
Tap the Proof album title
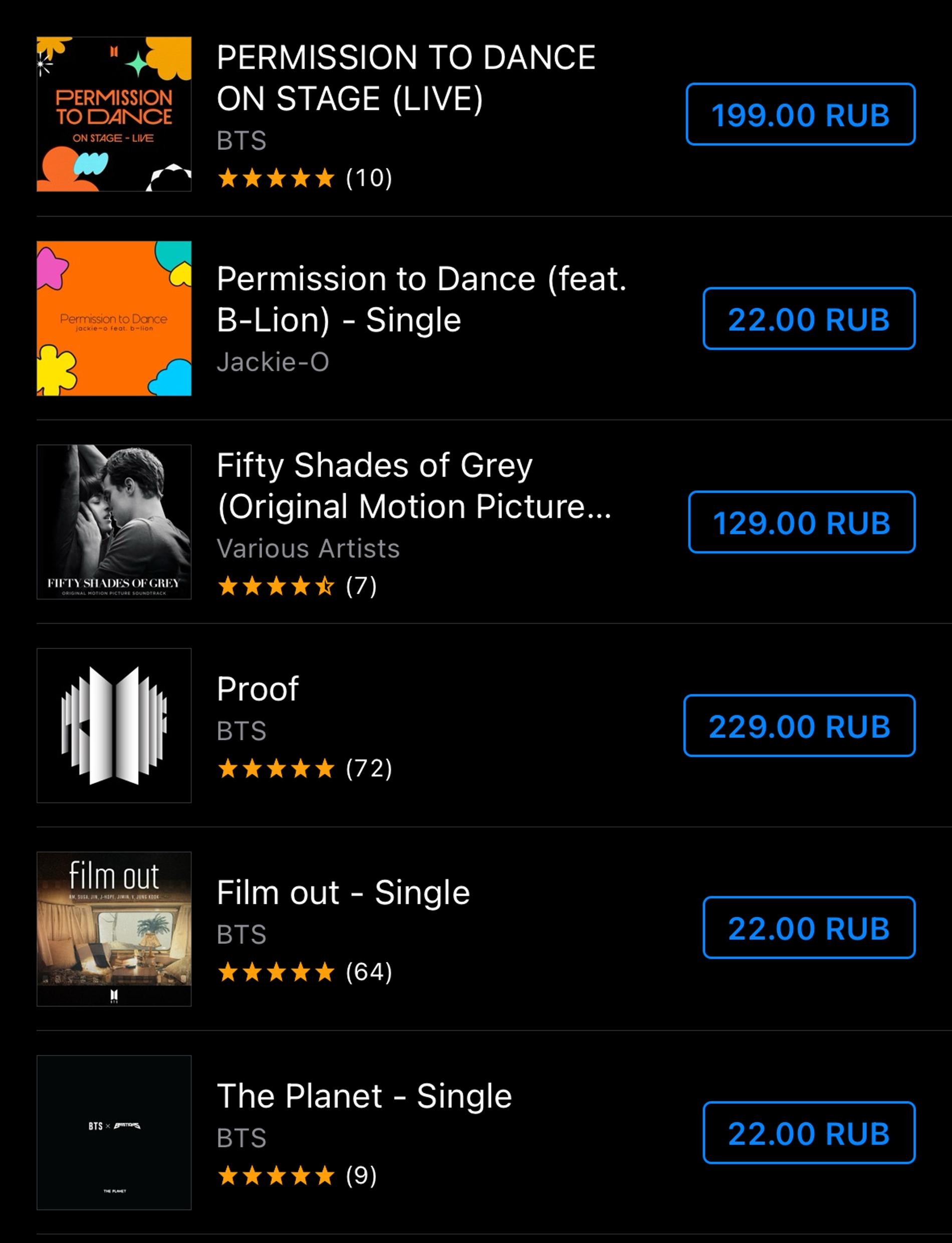click(258, 689)
